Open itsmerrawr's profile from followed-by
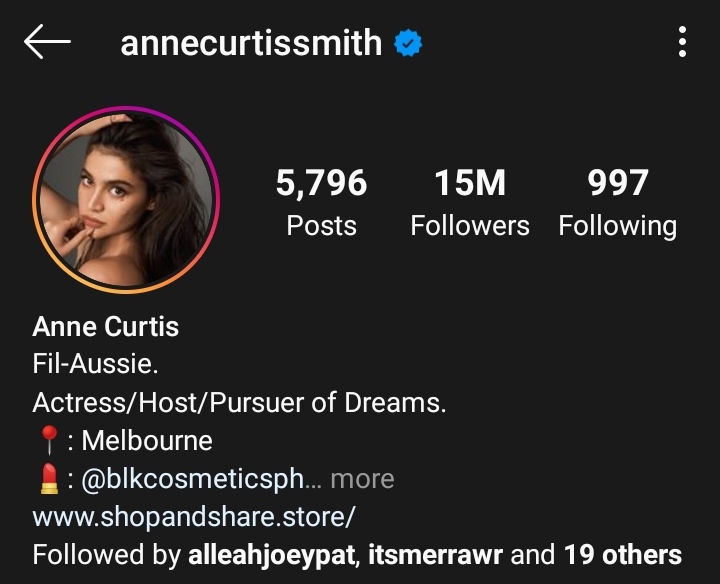This screenshot has height=584, width=720. pyautogui.click(x=435, y=555)
